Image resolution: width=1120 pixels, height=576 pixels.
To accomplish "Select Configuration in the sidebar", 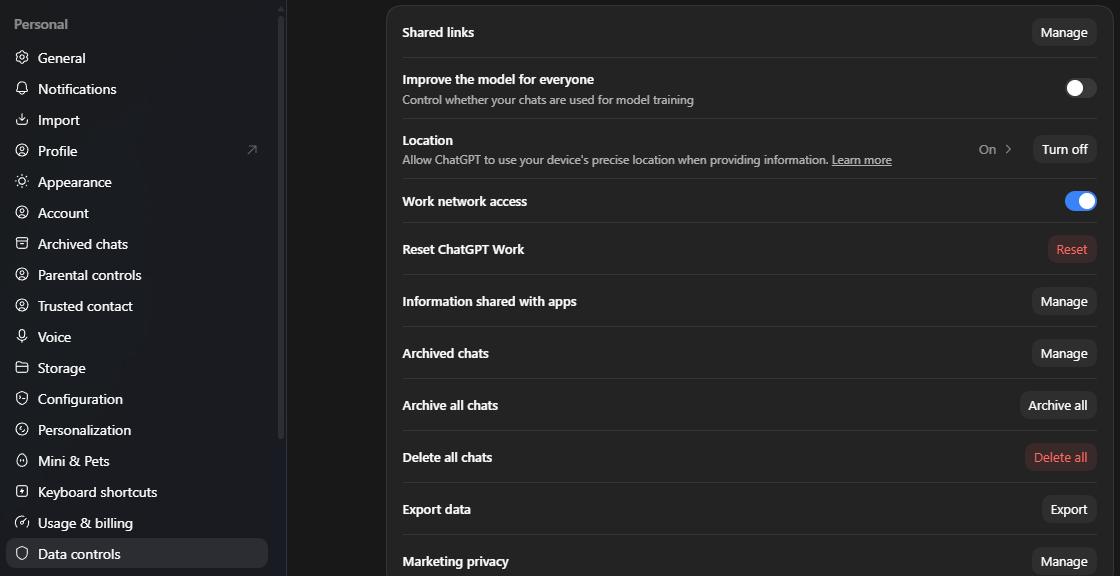I will (x=136, y=399).
